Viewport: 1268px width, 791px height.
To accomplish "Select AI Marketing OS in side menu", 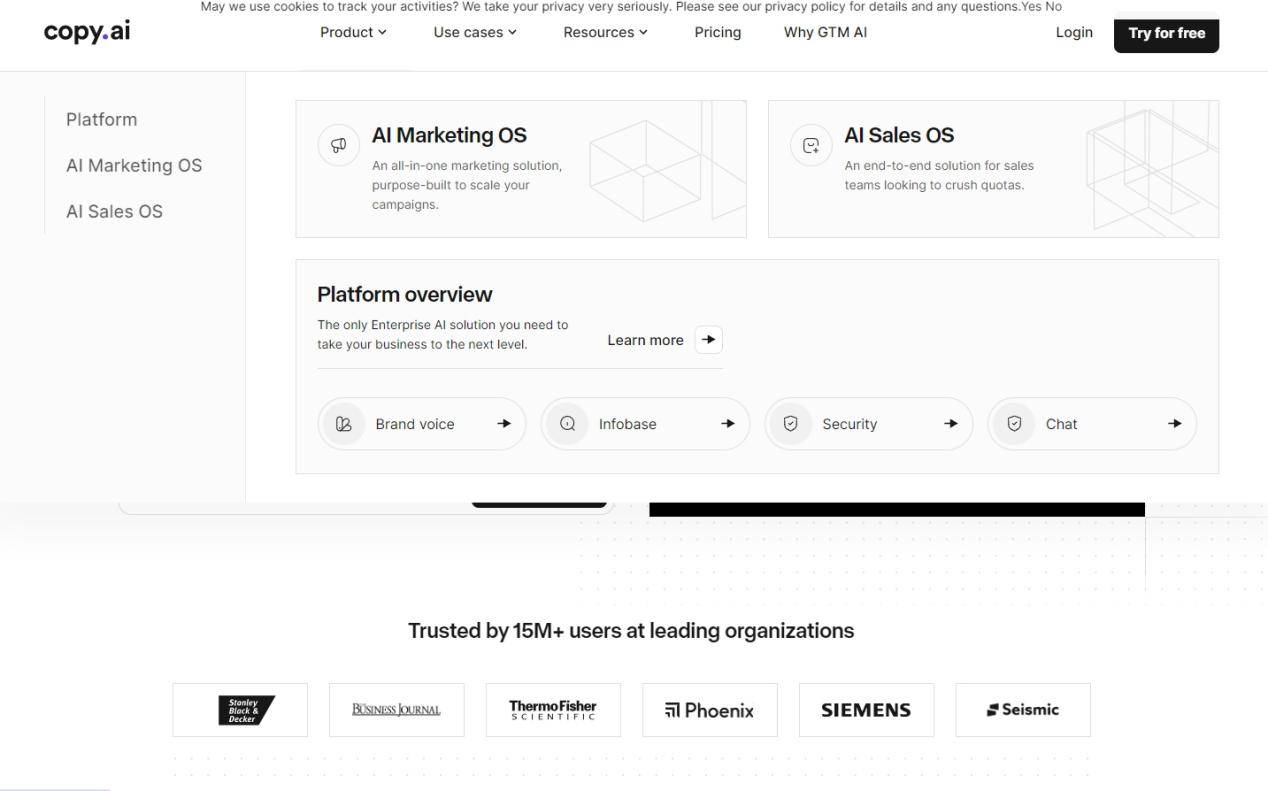I will 134,165.
